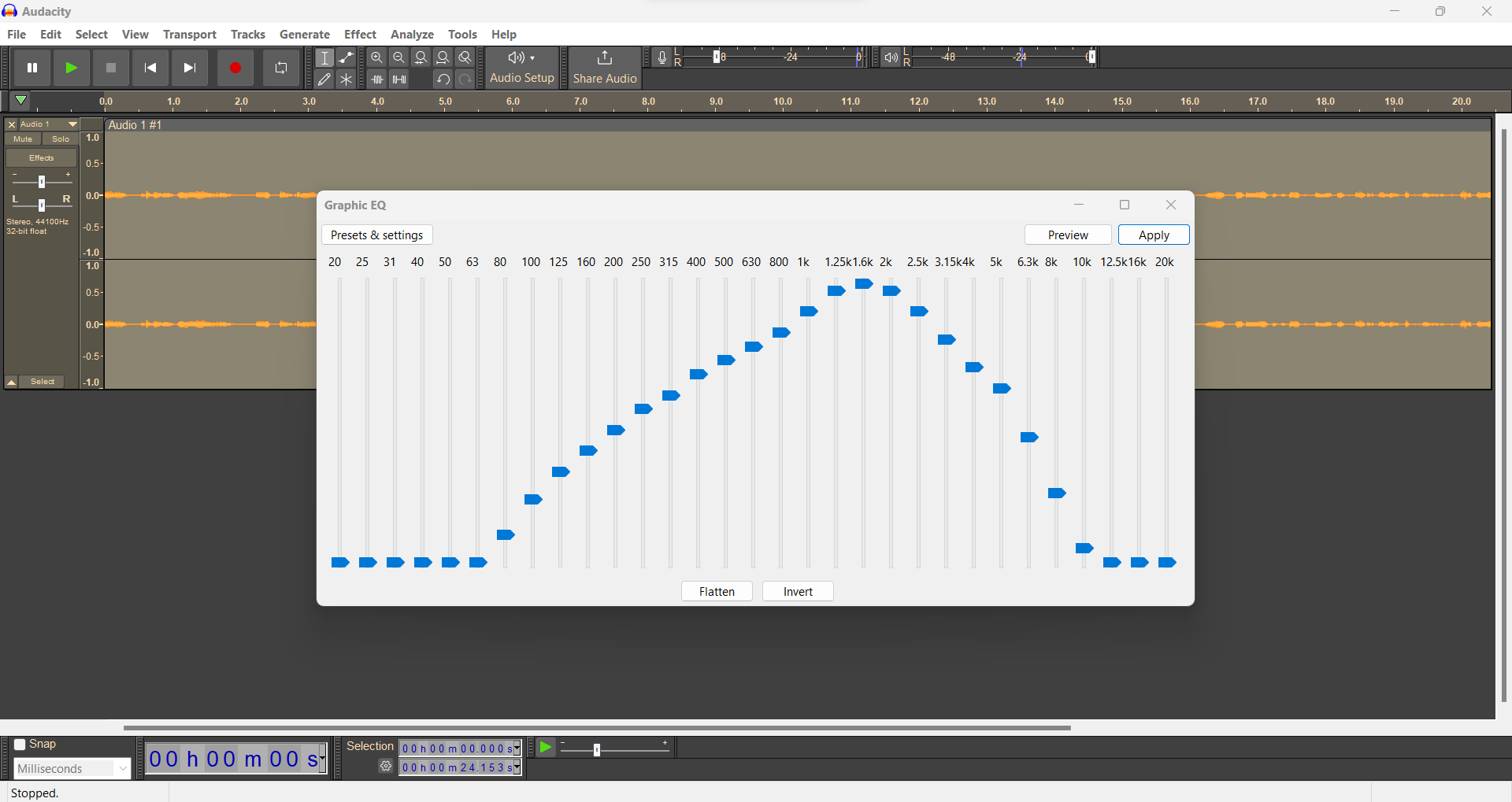Open selection end time format dropdown
Viewport: 1512px width, 802px height.
[x=517, y=767]
